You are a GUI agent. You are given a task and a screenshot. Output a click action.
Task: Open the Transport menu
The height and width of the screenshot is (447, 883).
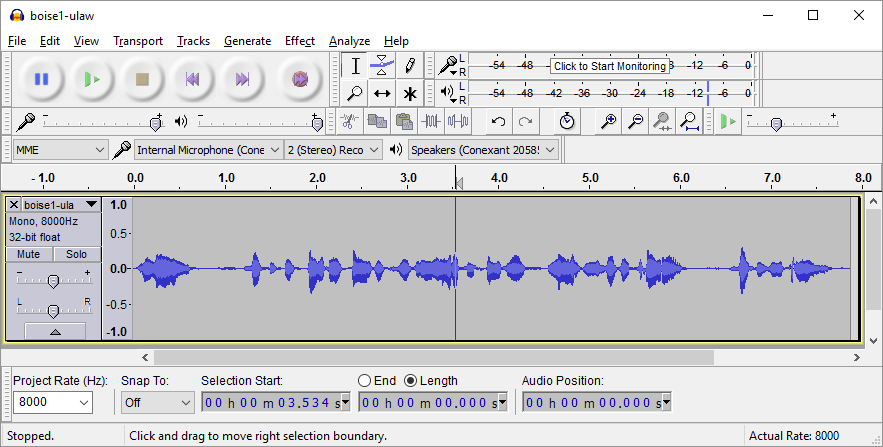[x=138, y=41]
